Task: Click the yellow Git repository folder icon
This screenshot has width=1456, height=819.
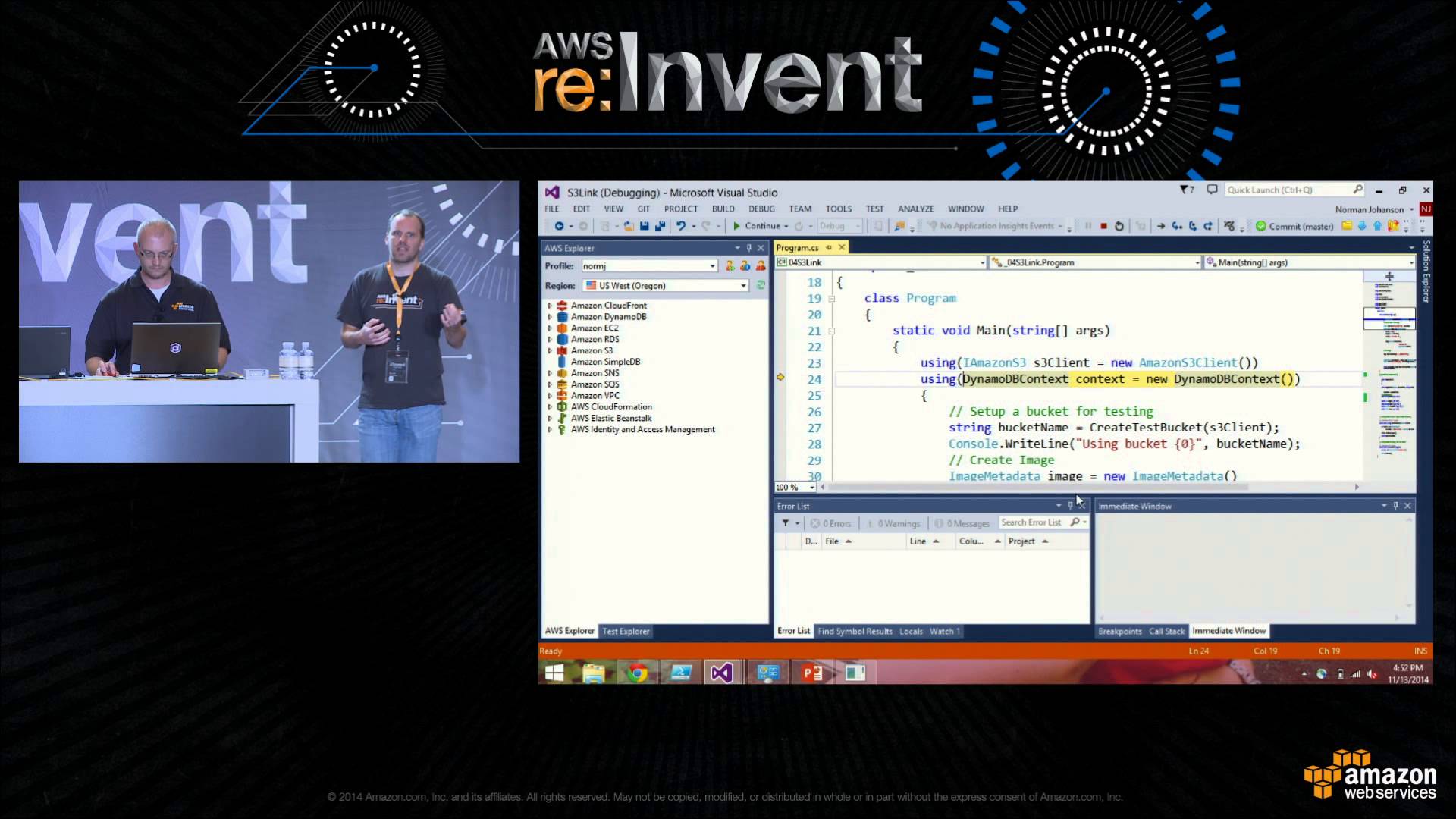Action: click(1347, 226)
